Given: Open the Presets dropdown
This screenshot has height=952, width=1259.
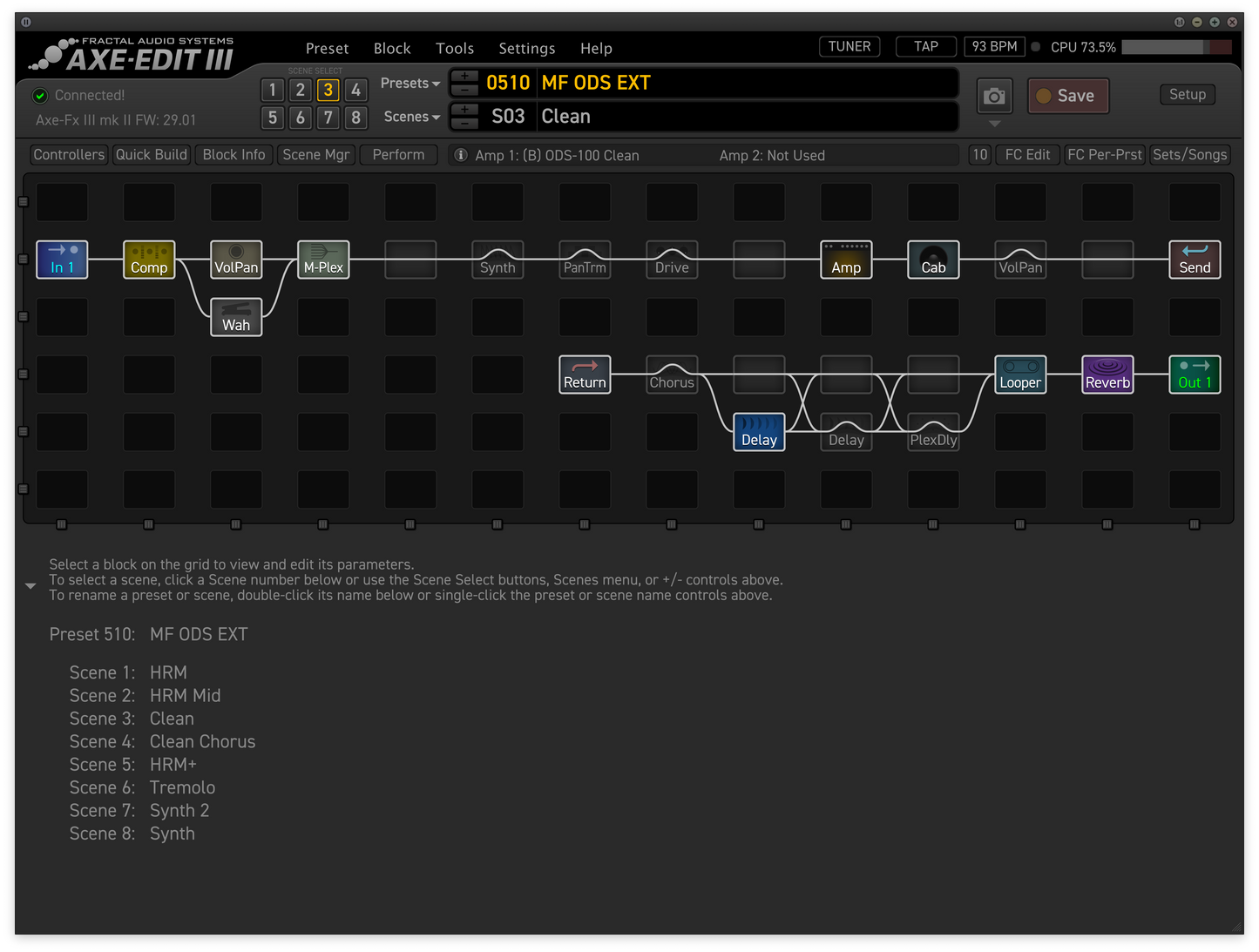Looking at the screenshot, I should click(x=410, y=84).
